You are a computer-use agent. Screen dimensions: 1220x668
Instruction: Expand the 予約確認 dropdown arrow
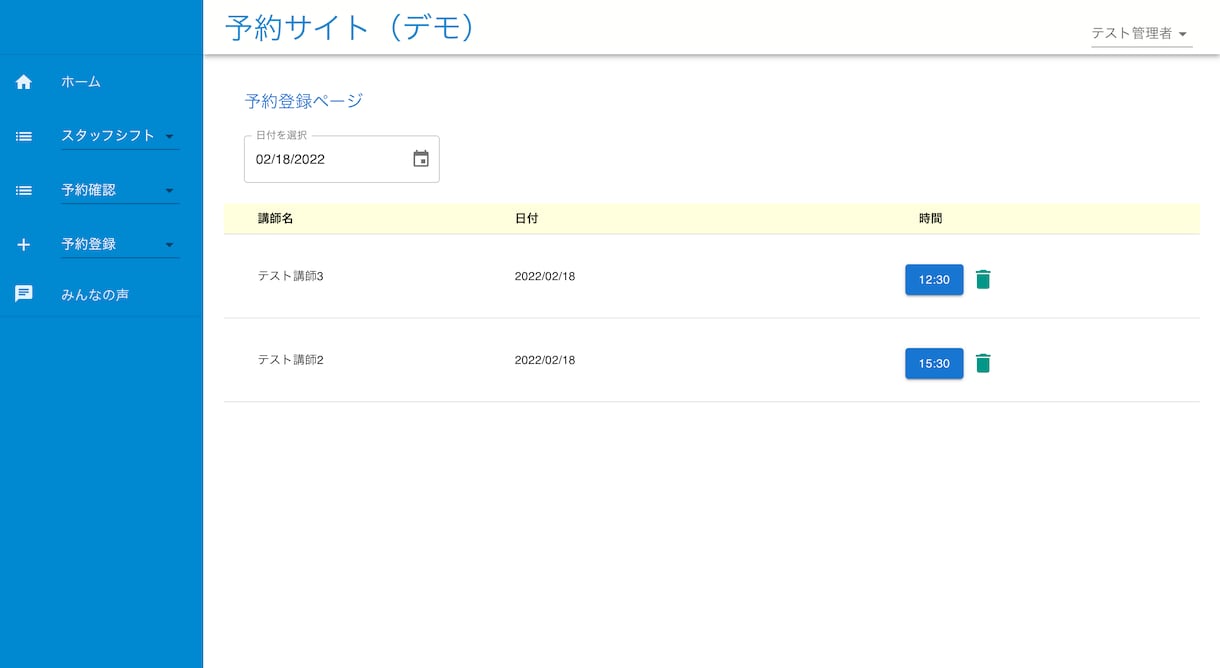(x=168, y=190)
